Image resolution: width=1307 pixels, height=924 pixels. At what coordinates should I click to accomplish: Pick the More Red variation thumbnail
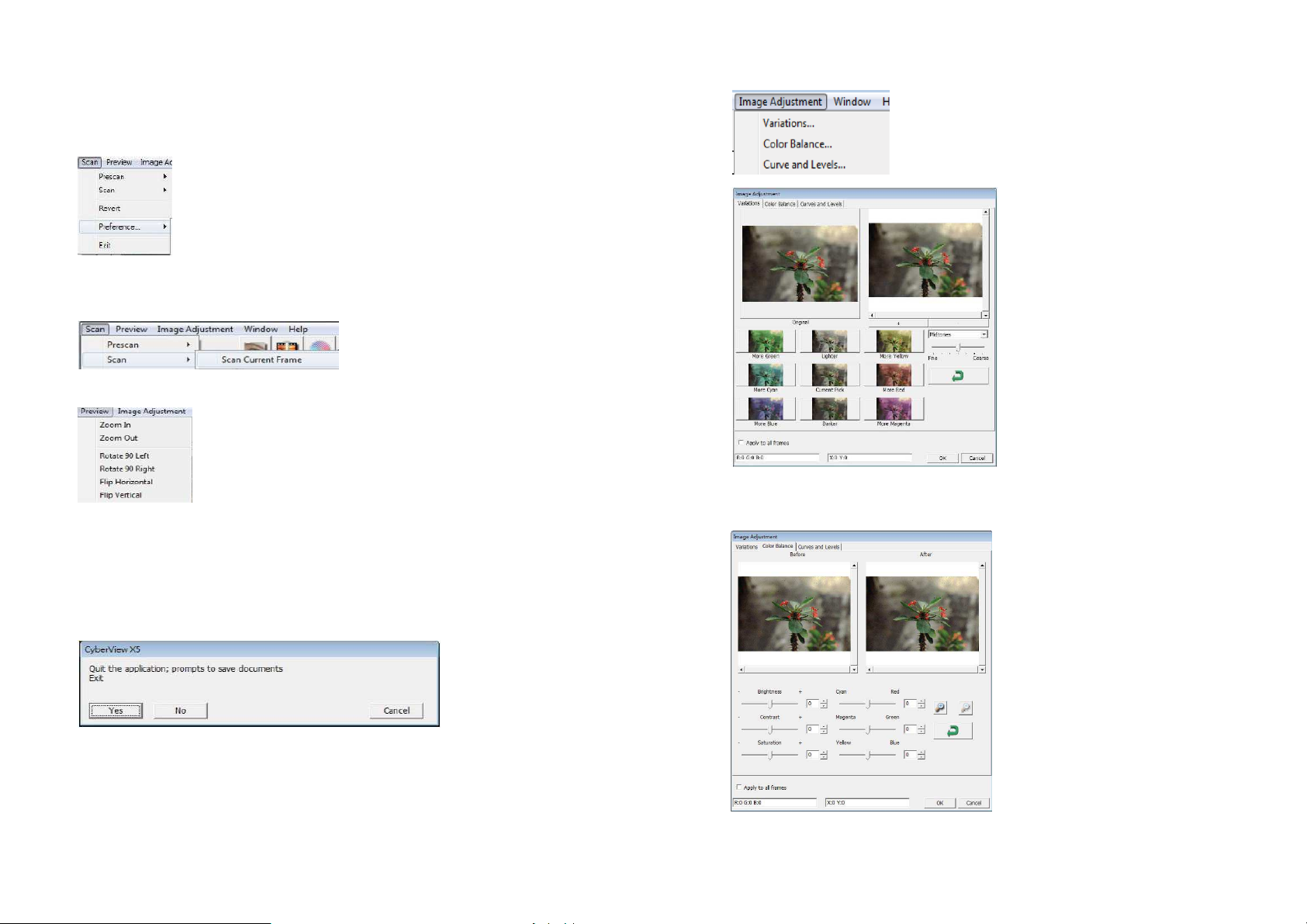click(x=894, y=375)
